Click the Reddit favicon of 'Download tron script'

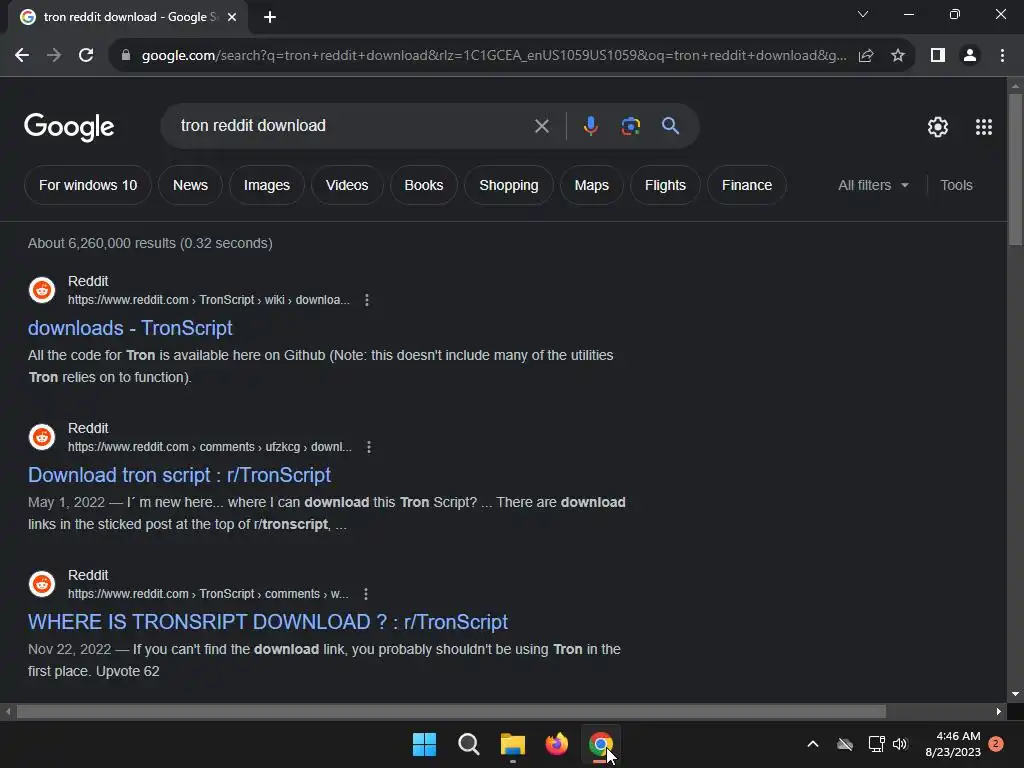(x=42, y=437)
